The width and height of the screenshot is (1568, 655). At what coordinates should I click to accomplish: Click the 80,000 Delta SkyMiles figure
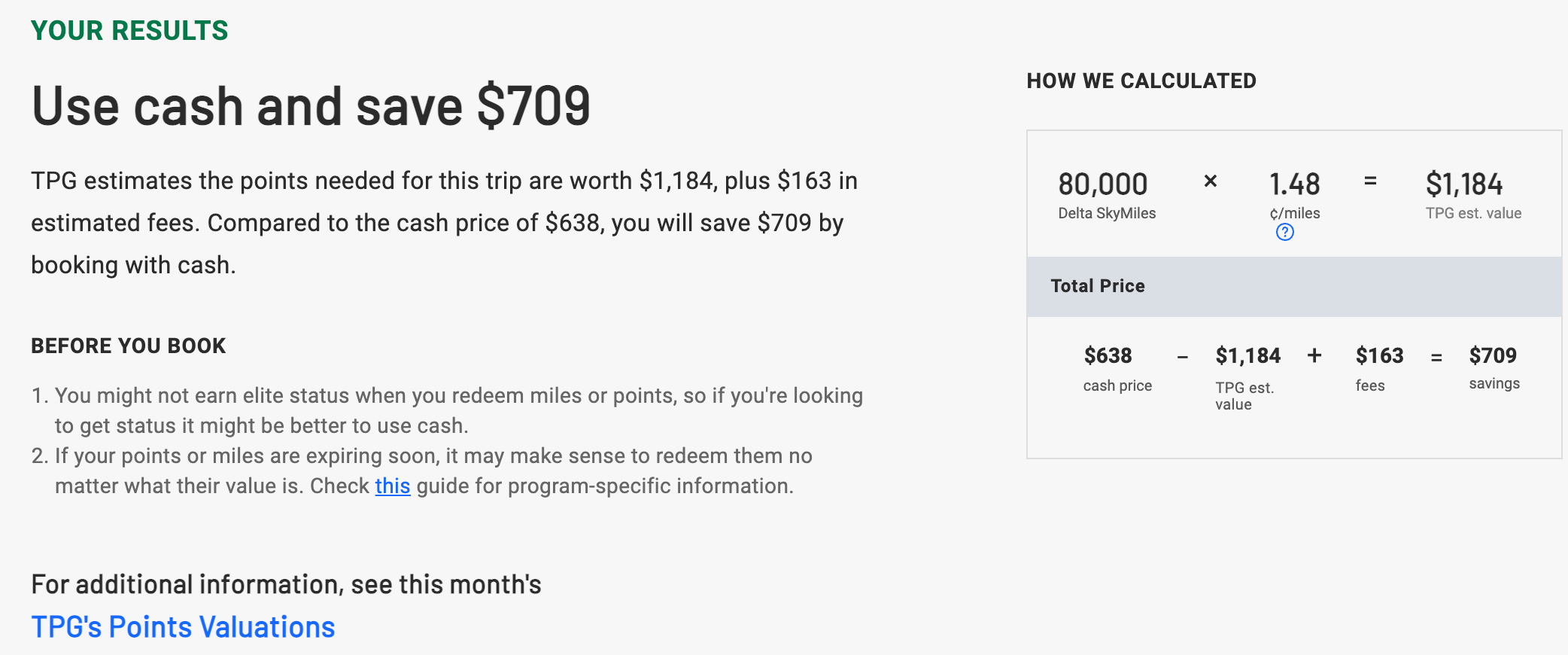(x=1102, y=184)
